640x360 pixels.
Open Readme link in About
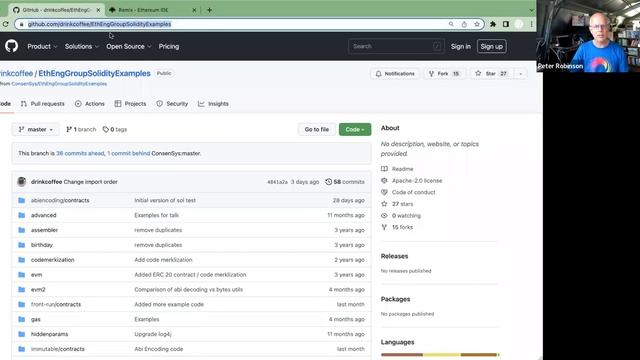pos(402,169)
